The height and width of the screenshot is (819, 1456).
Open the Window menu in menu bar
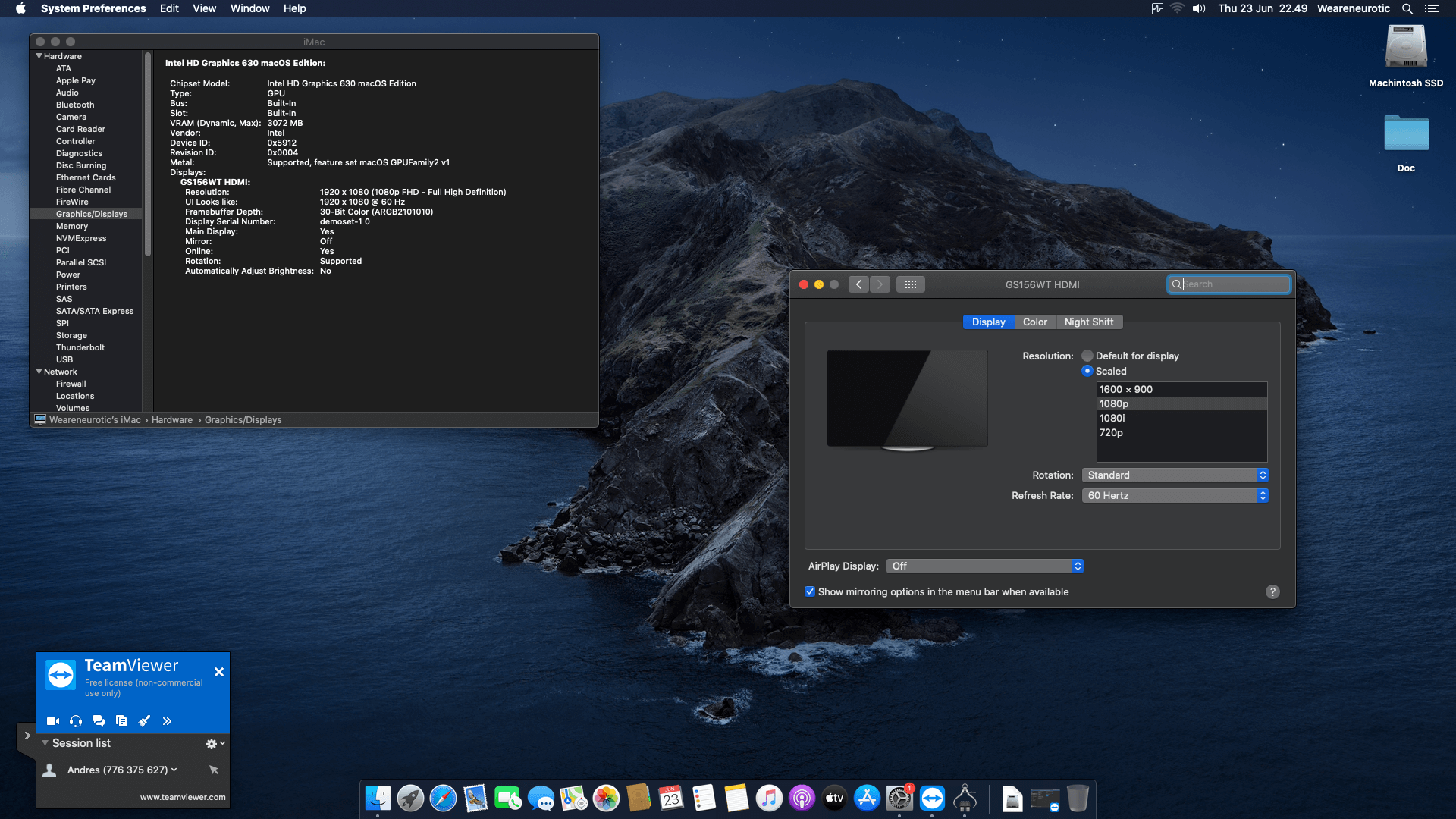point(249,8)
